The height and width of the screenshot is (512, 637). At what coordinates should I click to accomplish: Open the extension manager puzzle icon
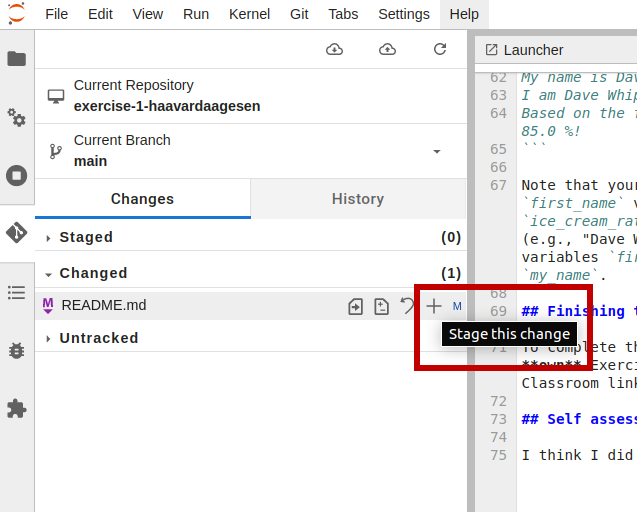click(17, 408)
